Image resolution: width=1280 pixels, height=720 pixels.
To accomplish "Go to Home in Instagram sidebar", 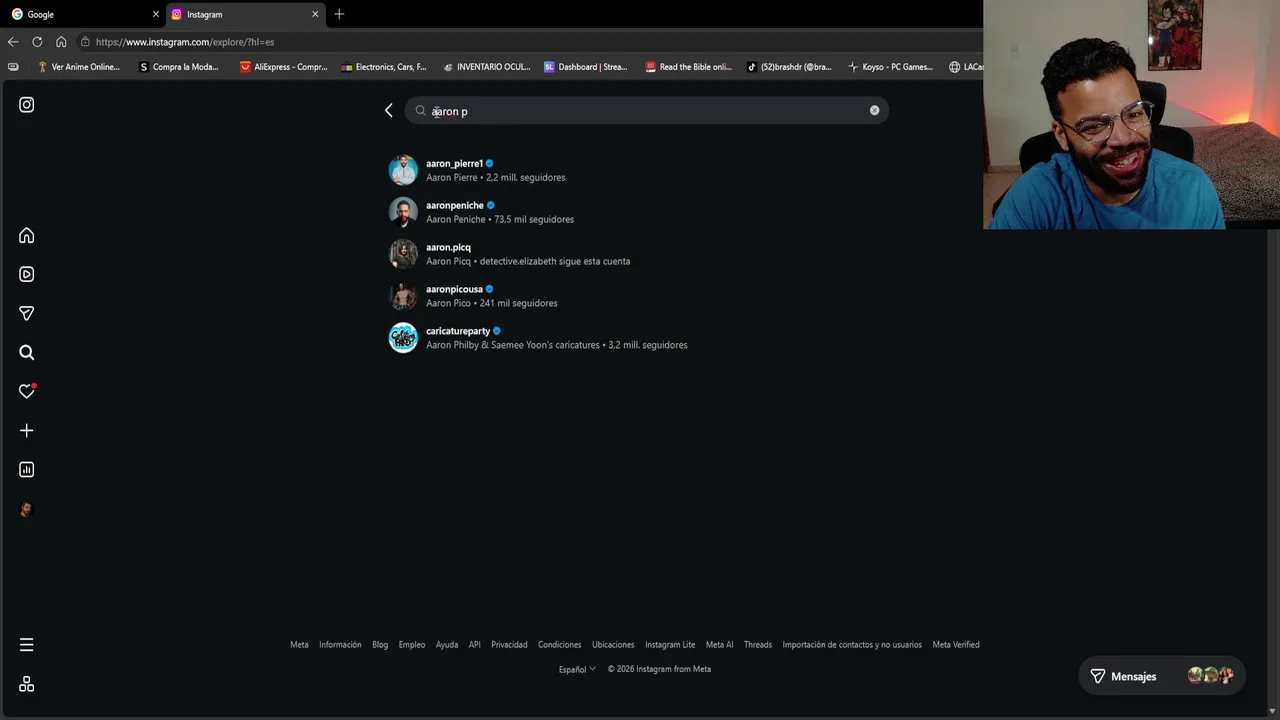I will point(27,236).
